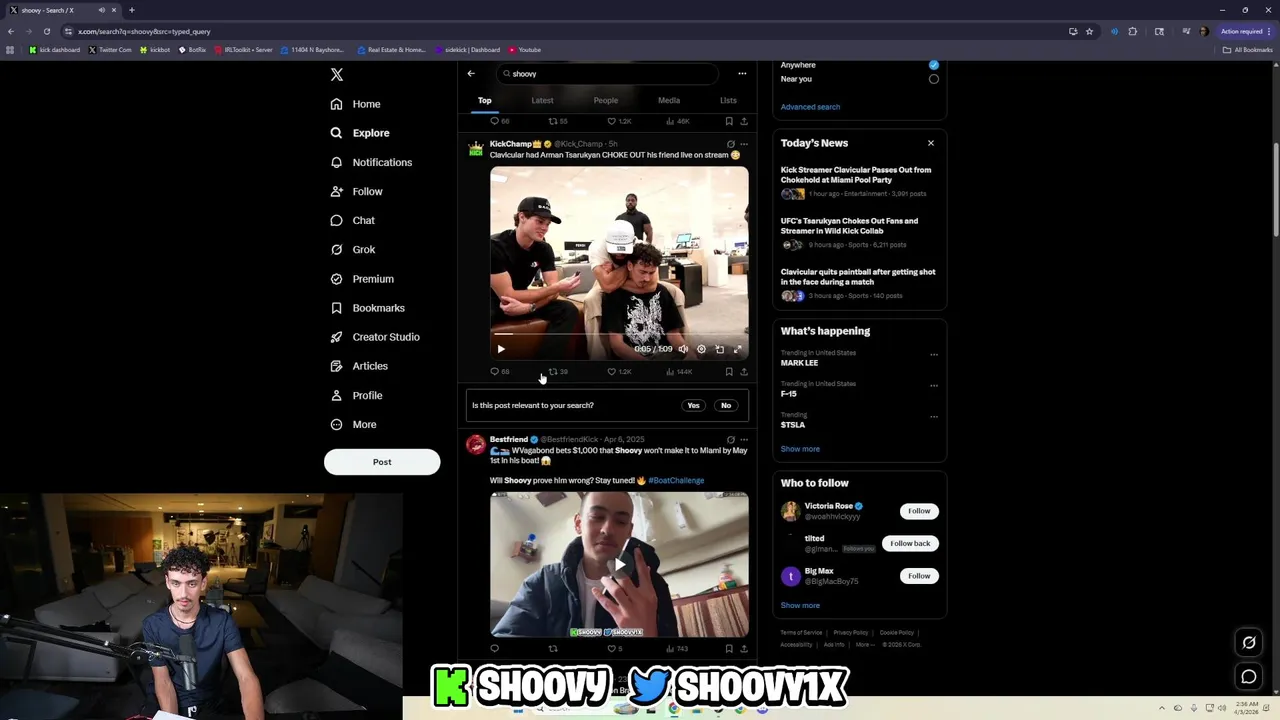Select the Near you radio option
Viewport: 1280px width, 720px height.
click(933, 79)
